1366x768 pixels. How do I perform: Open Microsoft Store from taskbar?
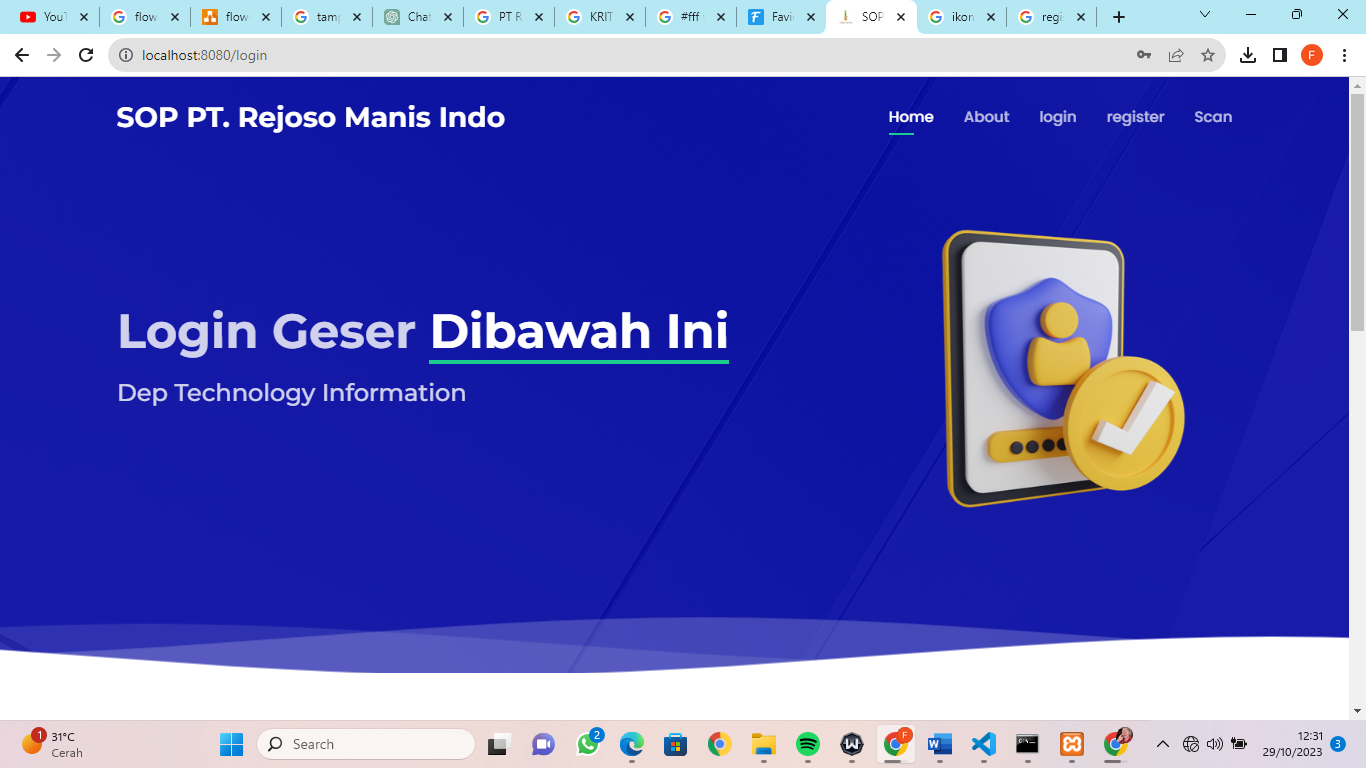(675, 744)
